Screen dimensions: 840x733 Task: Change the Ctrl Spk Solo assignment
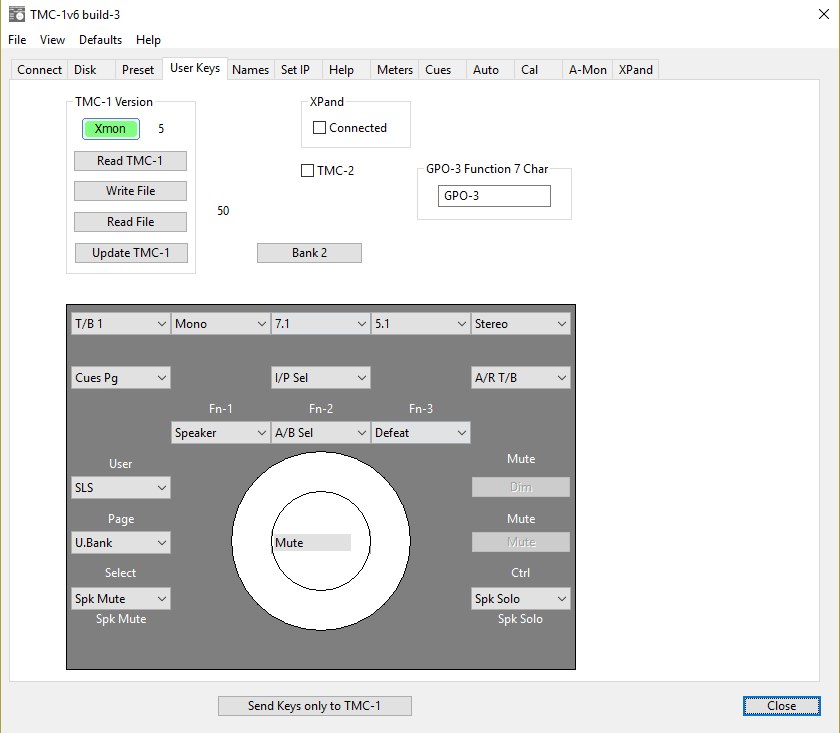tap(520, 598)
